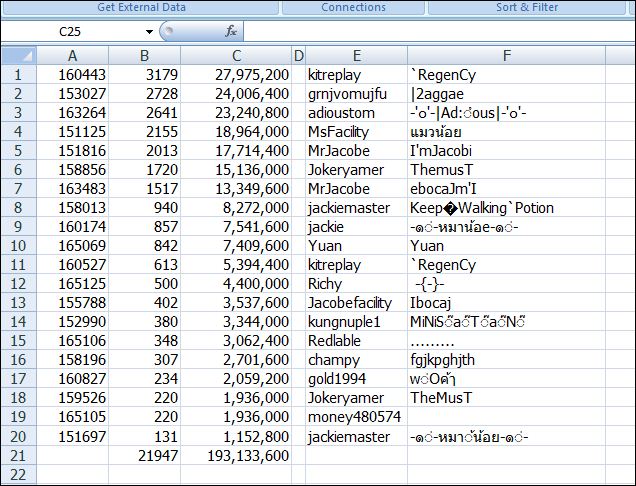Click cell with fgjkpghjth
The height and width of the screenshot is (486, 636).
pyautogui.click(x=507, y=360)
